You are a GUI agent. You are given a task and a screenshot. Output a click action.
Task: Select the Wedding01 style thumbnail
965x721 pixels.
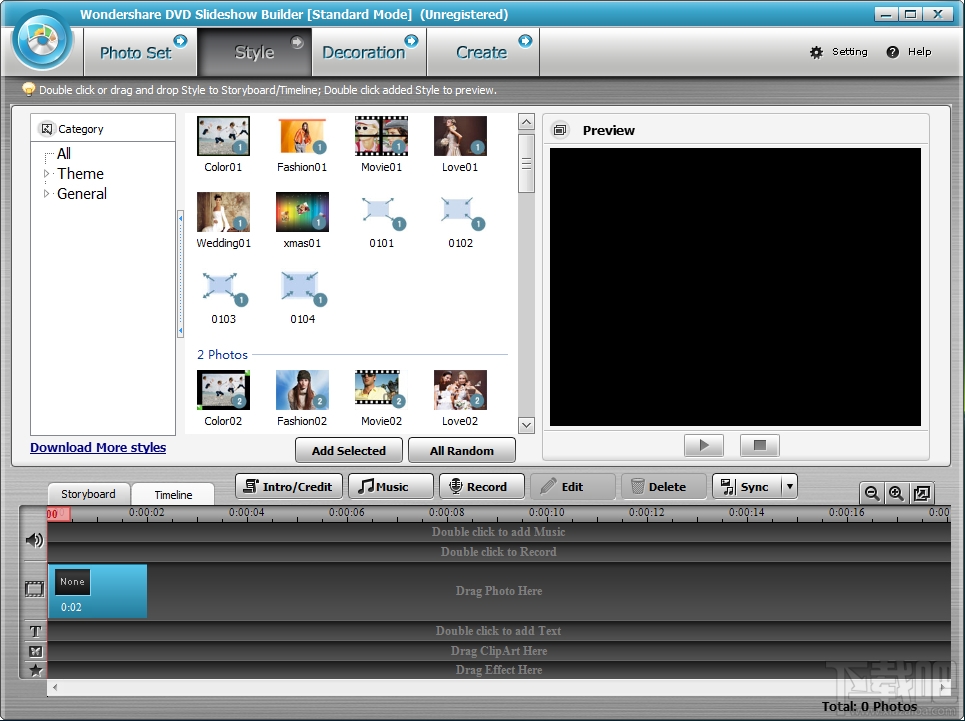(222, 212)
